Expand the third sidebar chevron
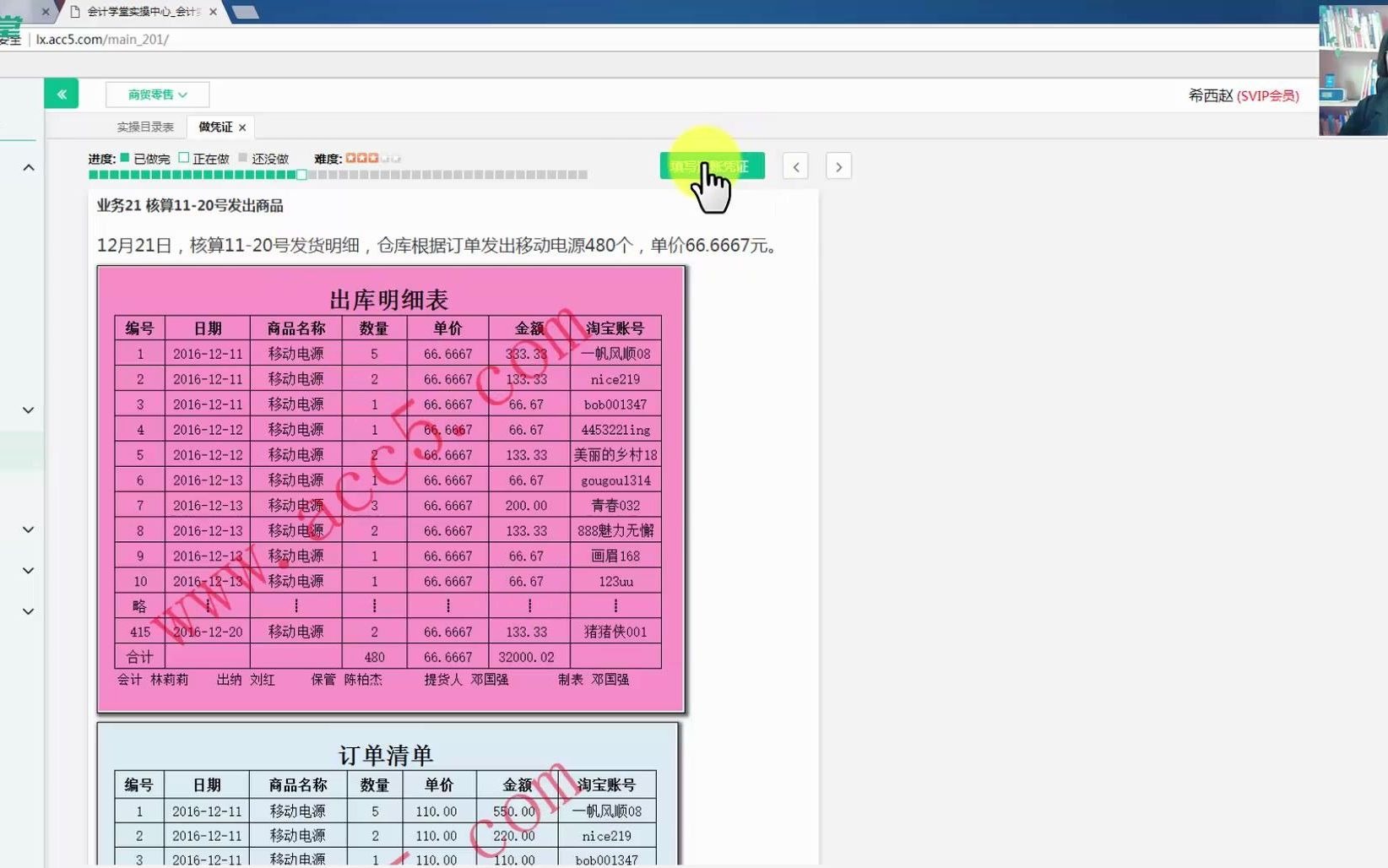1388x868 pixels. tap(29, 529)
